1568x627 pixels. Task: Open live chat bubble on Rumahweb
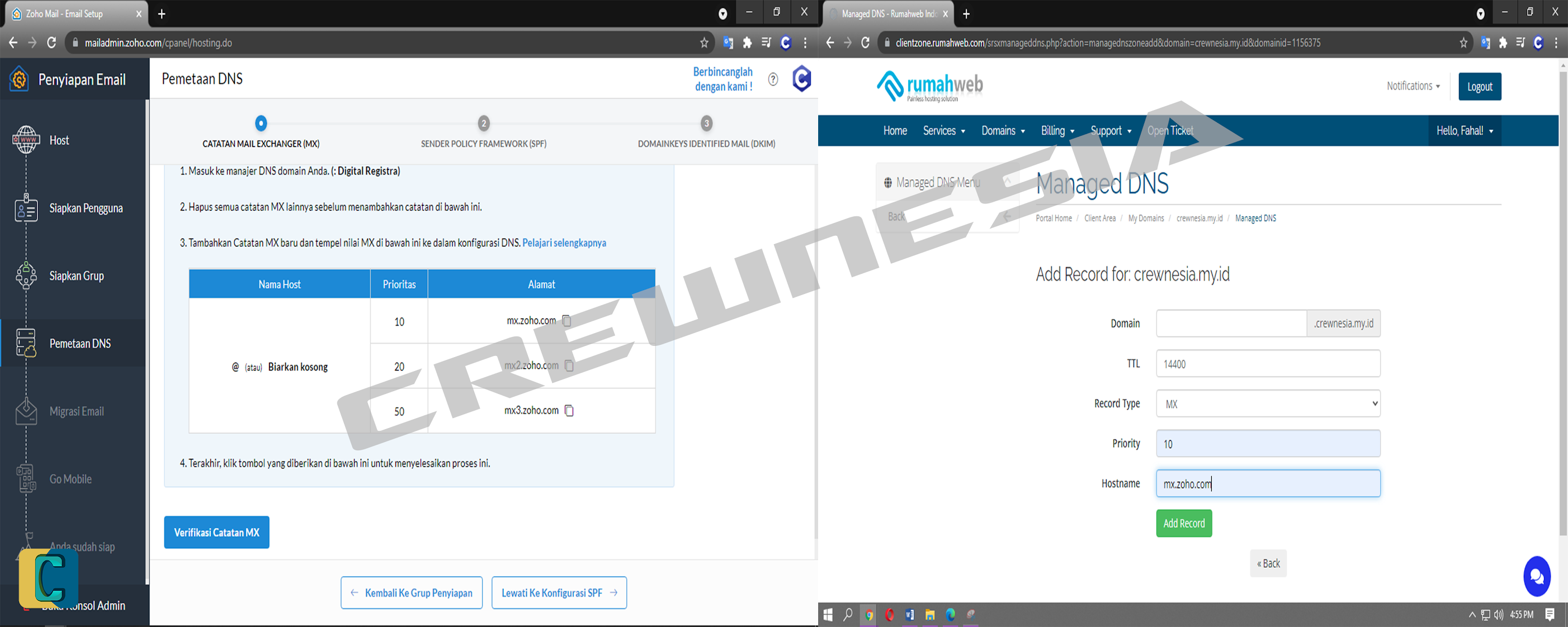point(1536,577)
